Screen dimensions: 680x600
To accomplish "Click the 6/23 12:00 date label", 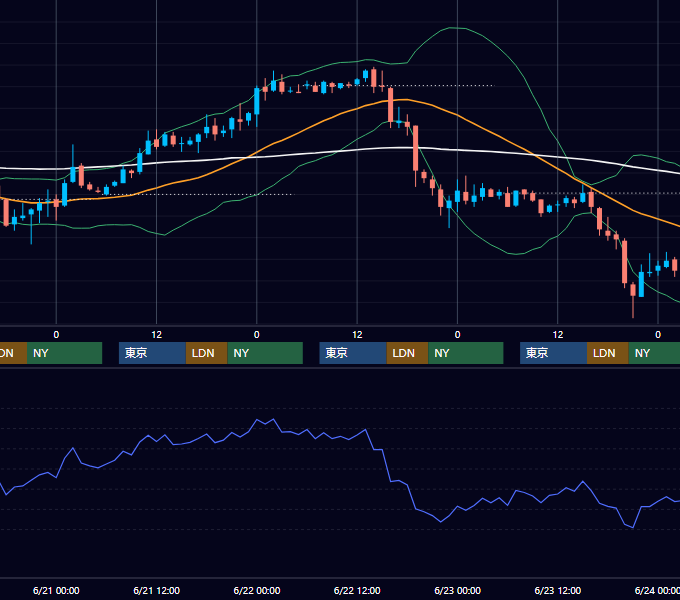I will click(x=558, y=590).
